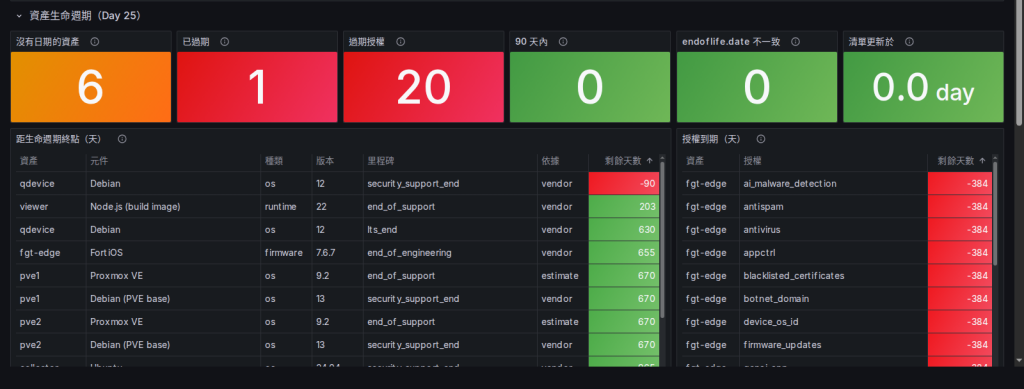Open 已過期 panel title menu
1024x389 pixels.
196,42
